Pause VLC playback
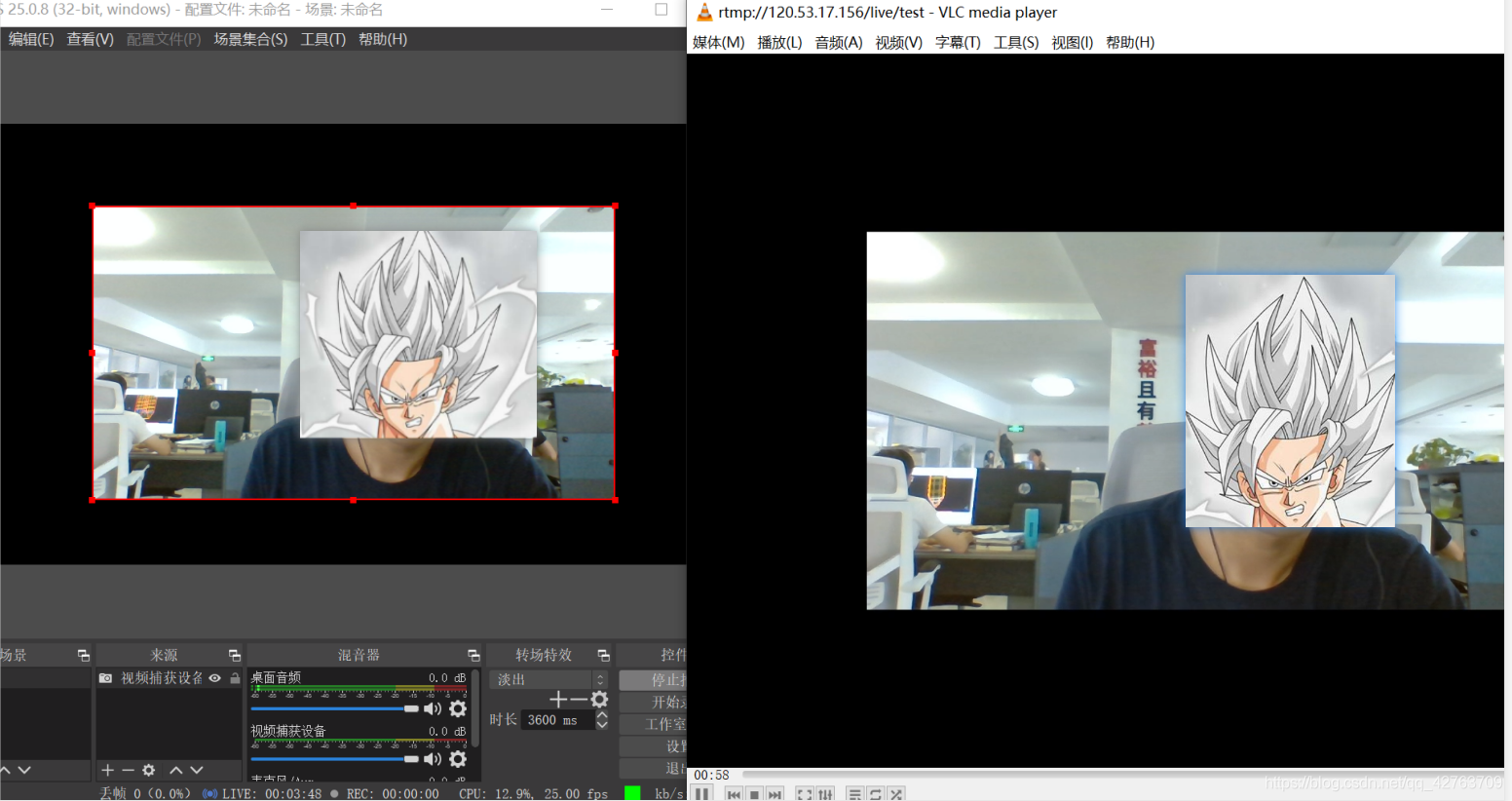 (702, 794)
